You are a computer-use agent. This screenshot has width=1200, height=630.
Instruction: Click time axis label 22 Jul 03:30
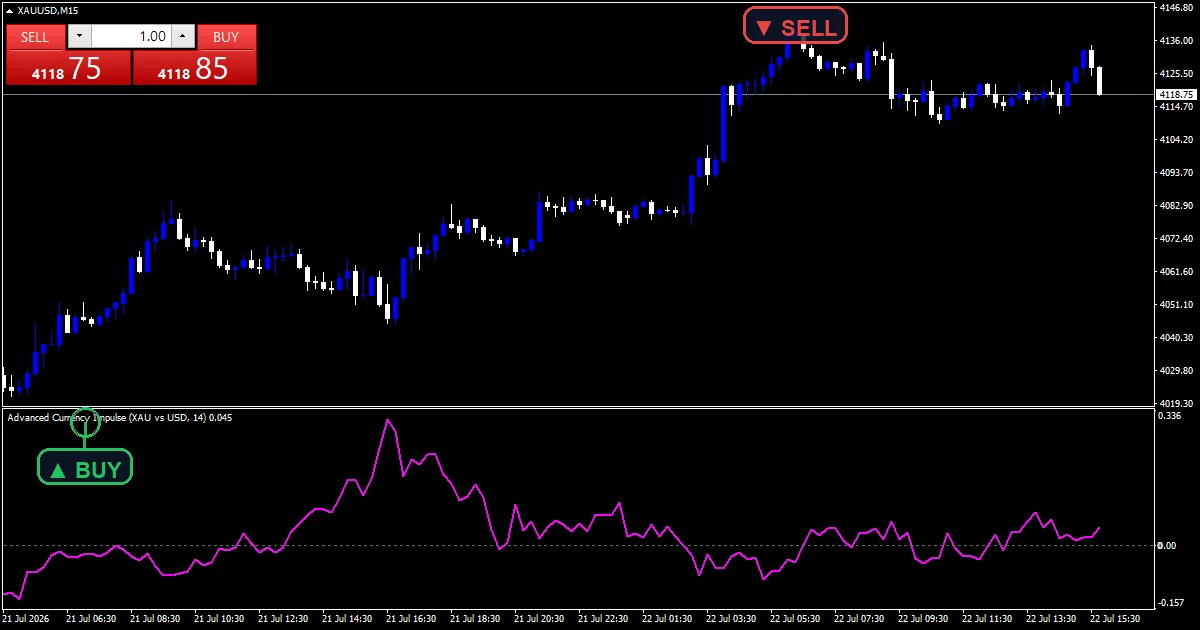731,619
